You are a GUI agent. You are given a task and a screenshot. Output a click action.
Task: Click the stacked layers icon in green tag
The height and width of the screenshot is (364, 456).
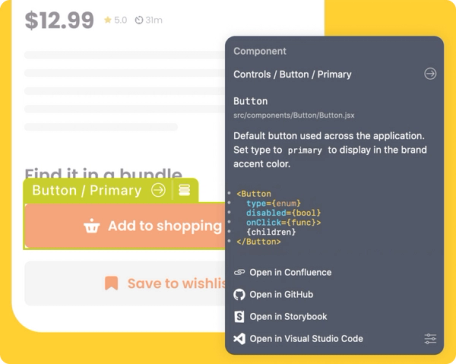[x=184, y=190]
